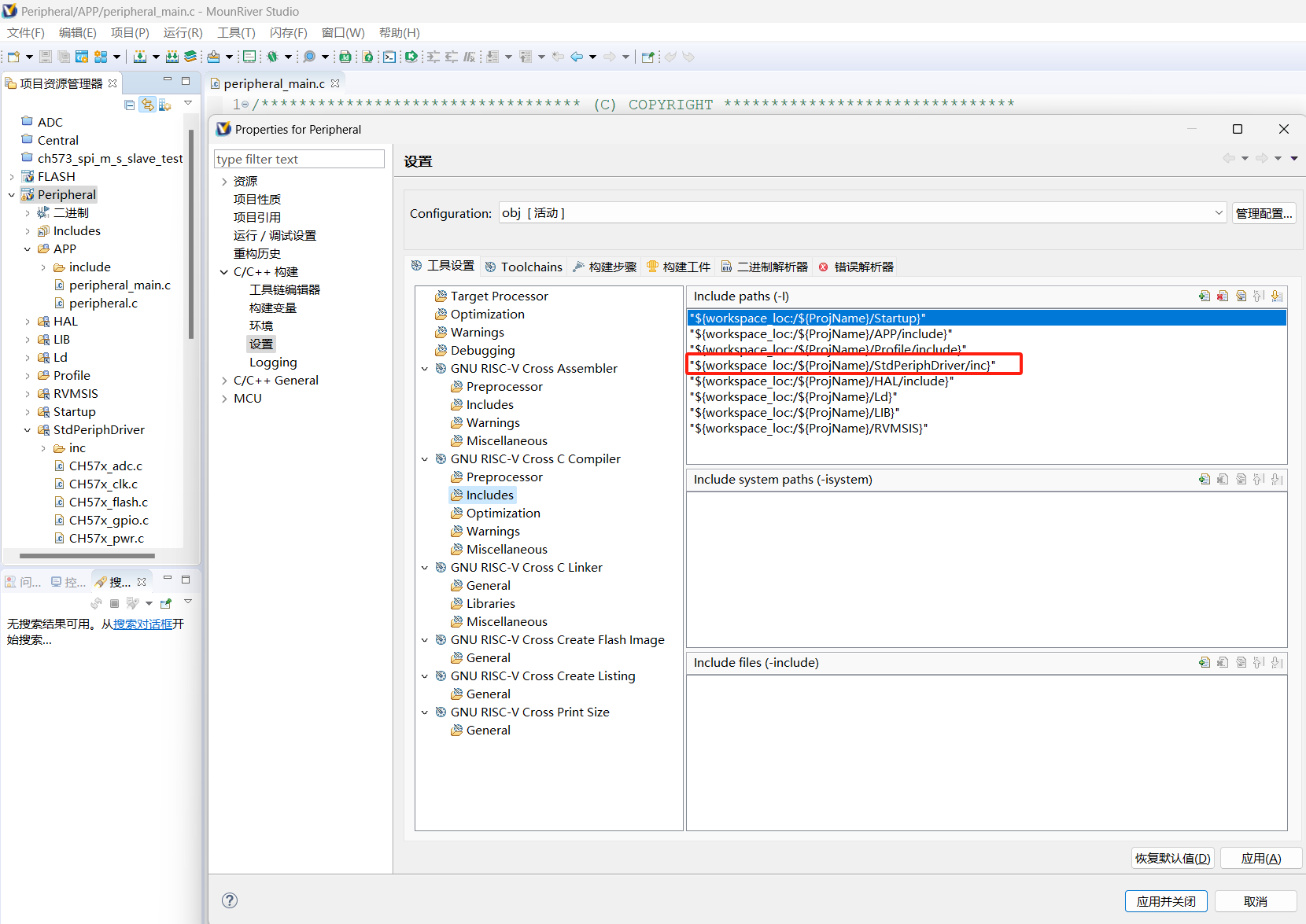The image size is (1306, 924).
Task: Switch to the 构建步骤 tab
Action: [604, 267]
